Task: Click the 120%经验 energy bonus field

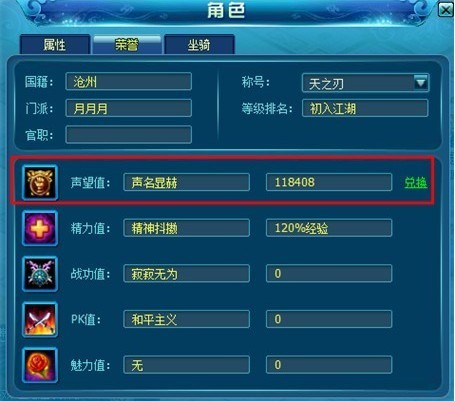Action: (x=329, y=228)
